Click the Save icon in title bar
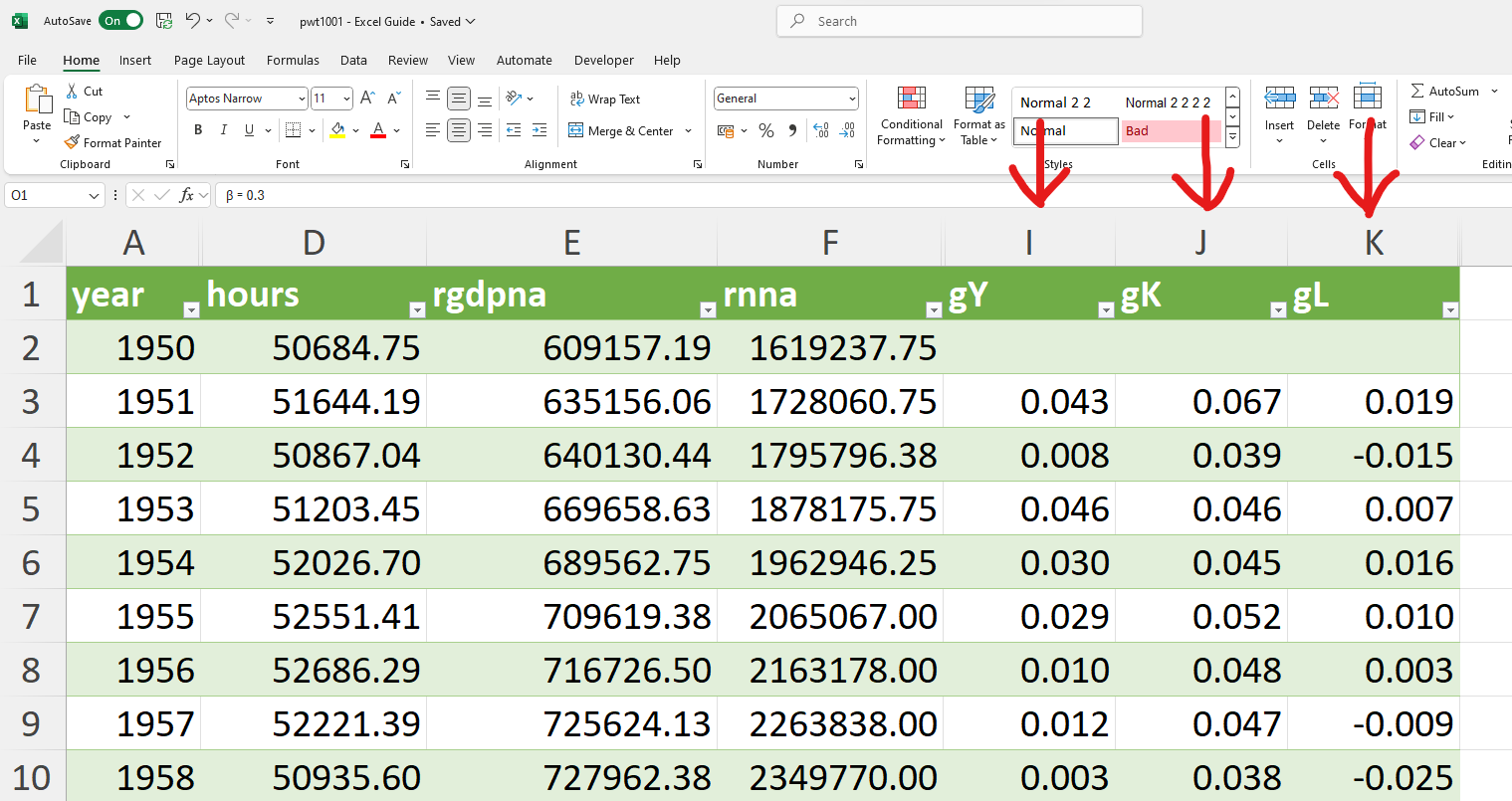1512x801 pixels. pyautogui.click(x=164, y=21)
